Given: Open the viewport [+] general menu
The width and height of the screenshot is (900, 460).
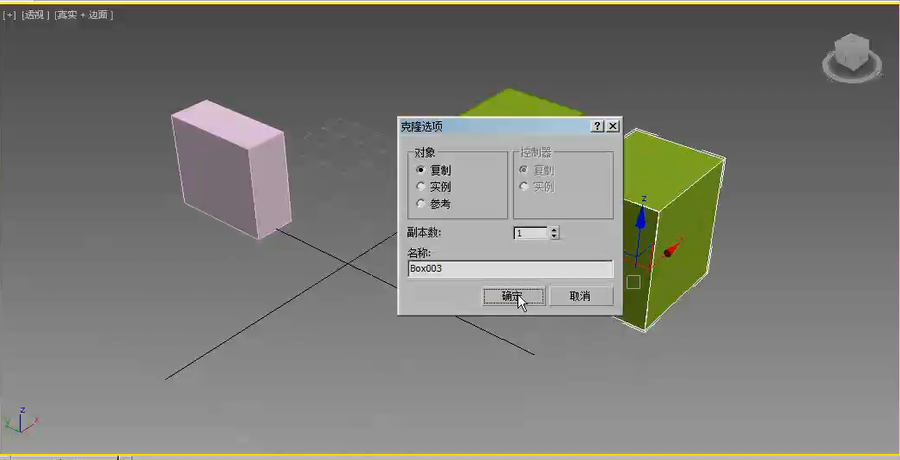Looking at the screenshot, I should click(9, 15).
